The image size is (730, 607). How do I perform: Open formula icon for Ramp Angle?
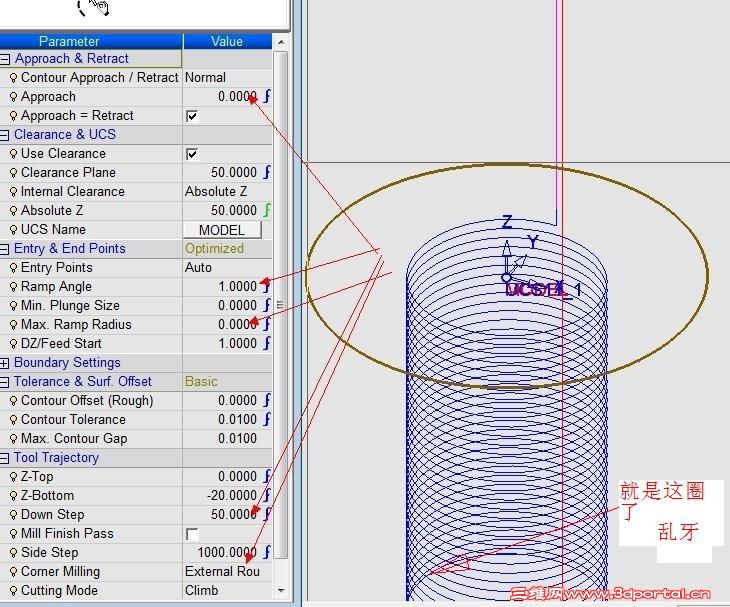click(x=267, y=286)
